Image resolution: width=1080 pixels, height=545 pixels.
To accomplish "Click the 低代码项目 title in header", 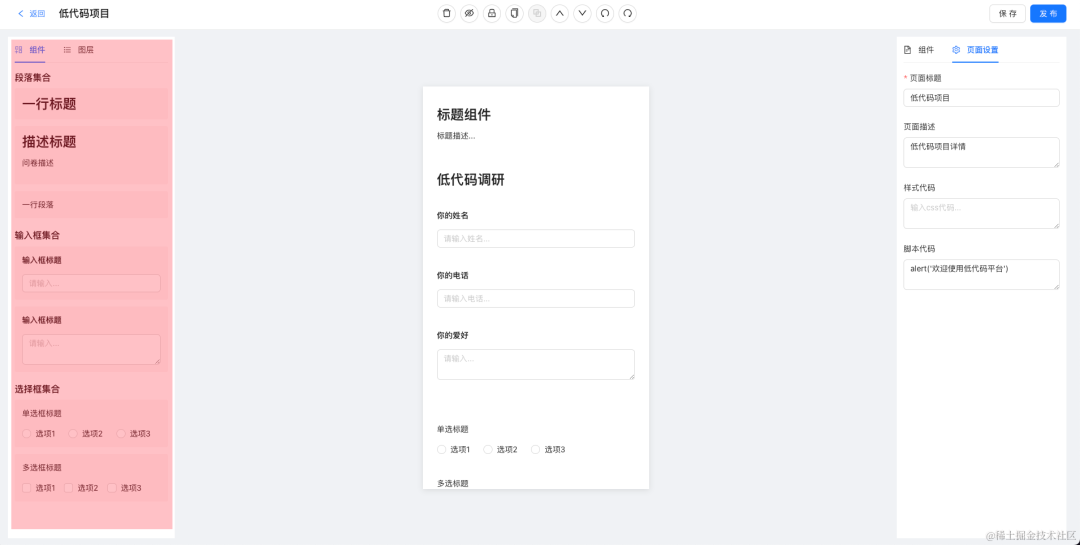I will click(84, 13).
